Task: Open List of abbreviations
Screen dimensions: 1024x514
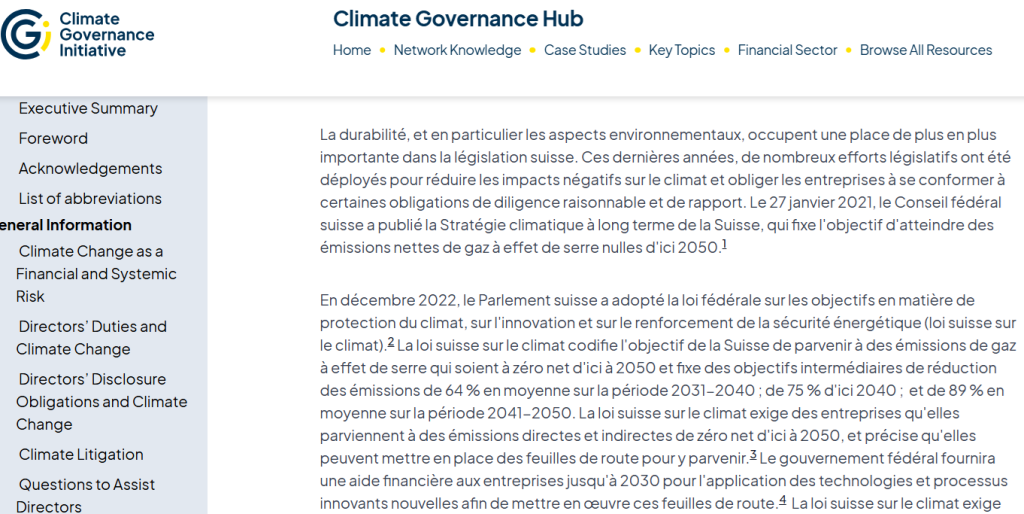Action: tap(90, 199)
